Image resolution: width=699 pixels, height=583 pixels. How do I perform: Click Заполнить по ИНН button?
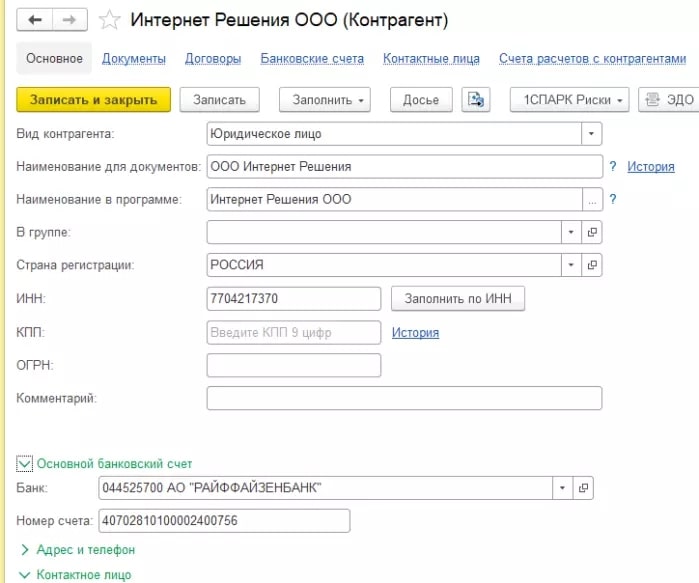(x=458, y=299)
